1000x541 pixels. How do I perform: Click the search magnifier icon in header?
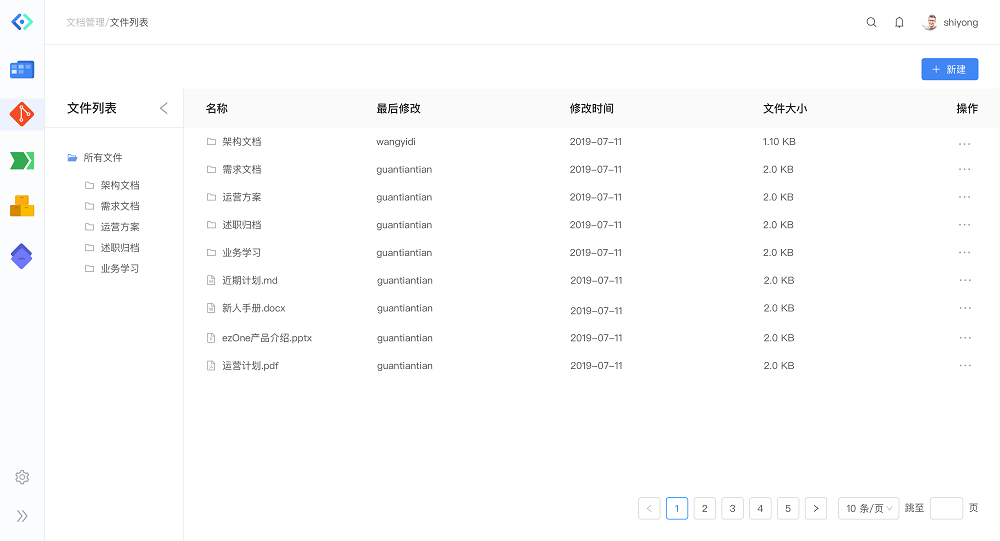(871, 22)
